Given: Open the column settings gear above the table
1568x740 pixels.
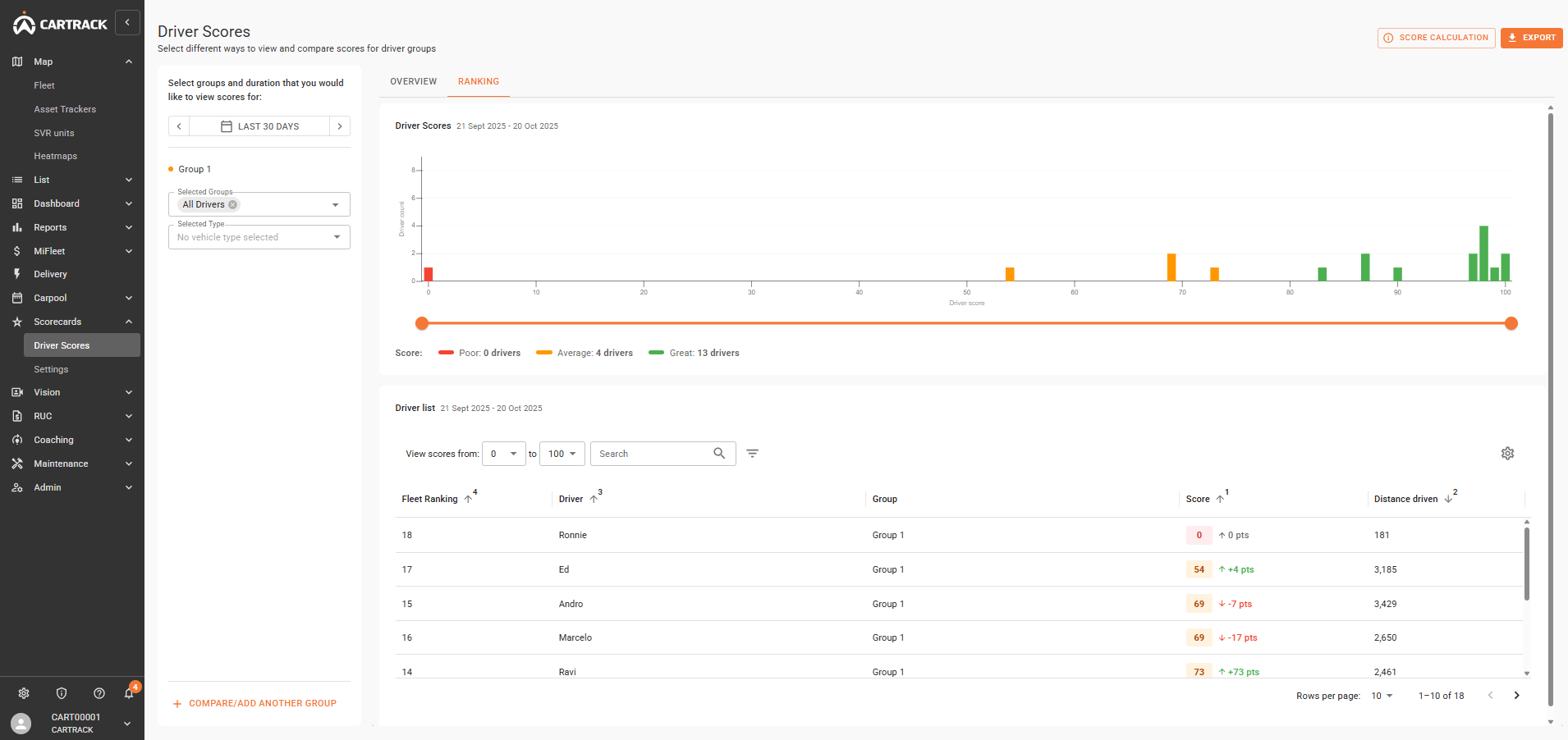Looking at the screenshot, I should (1506, 453).
